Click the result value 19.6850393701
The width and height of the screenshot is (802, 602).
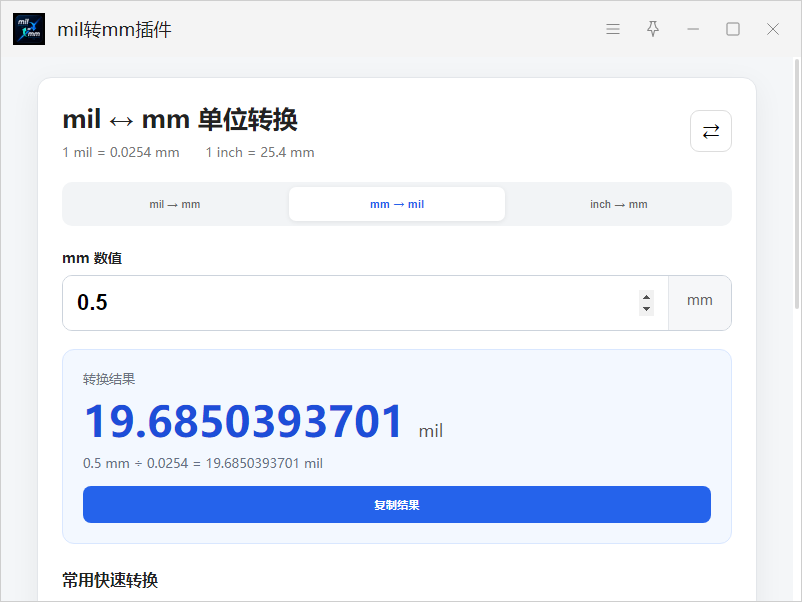pos(243,421)
